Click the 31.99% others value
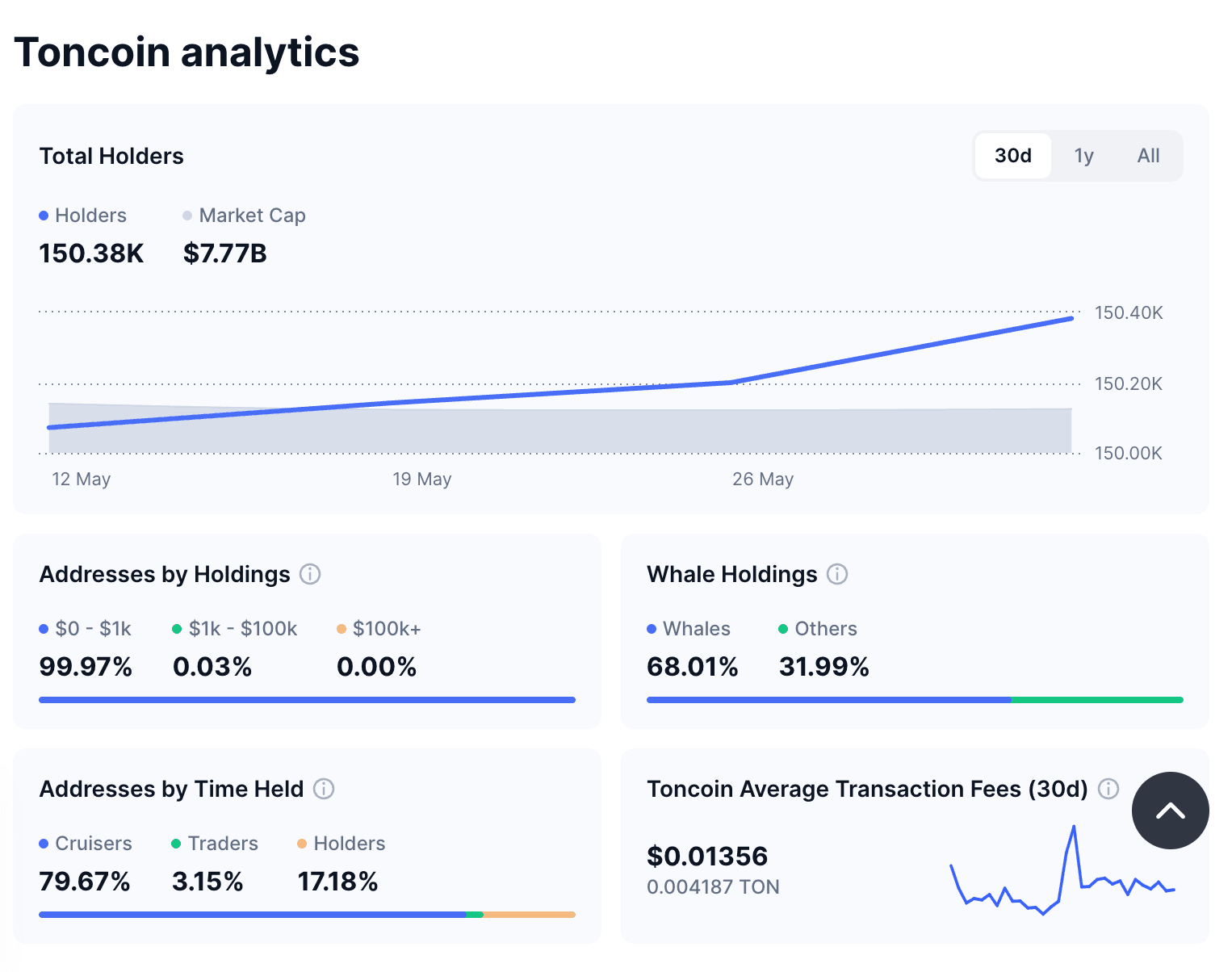This screenshot has width=1232, height=972. [x=824, y=667]
